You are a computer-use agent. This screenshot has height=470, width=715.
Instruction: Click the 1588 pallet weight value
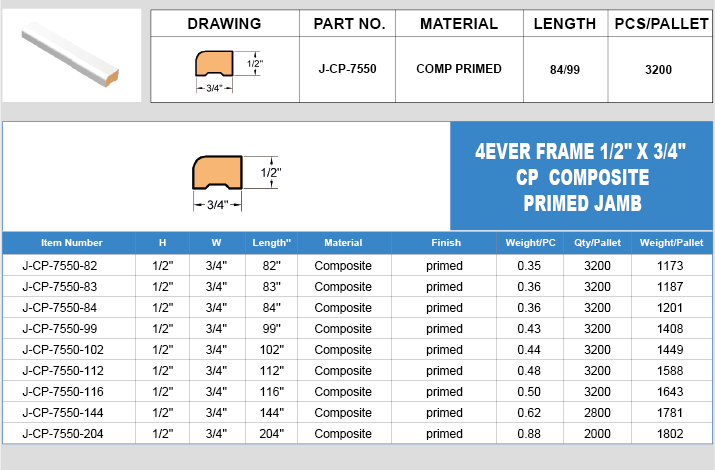coord(670,371)
